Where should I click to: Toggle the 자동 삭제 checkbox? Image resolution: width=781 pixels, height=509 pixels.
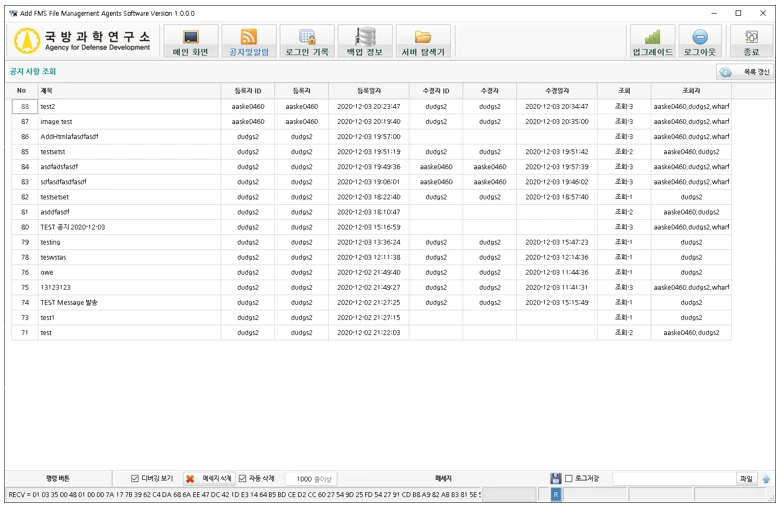[x=242, y=479]
